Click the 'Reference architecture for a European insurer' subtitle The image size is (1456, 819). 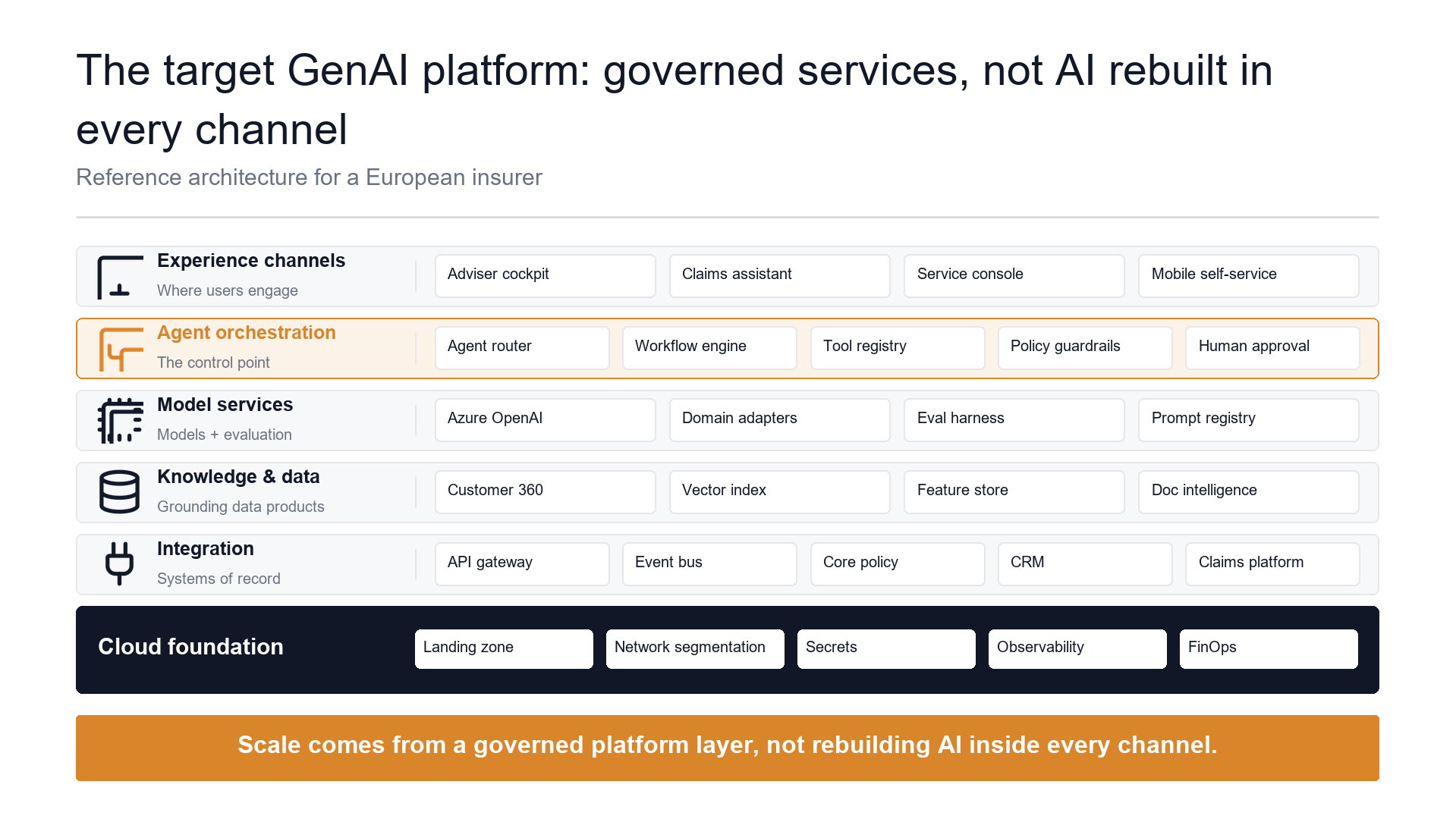(310, 177)
